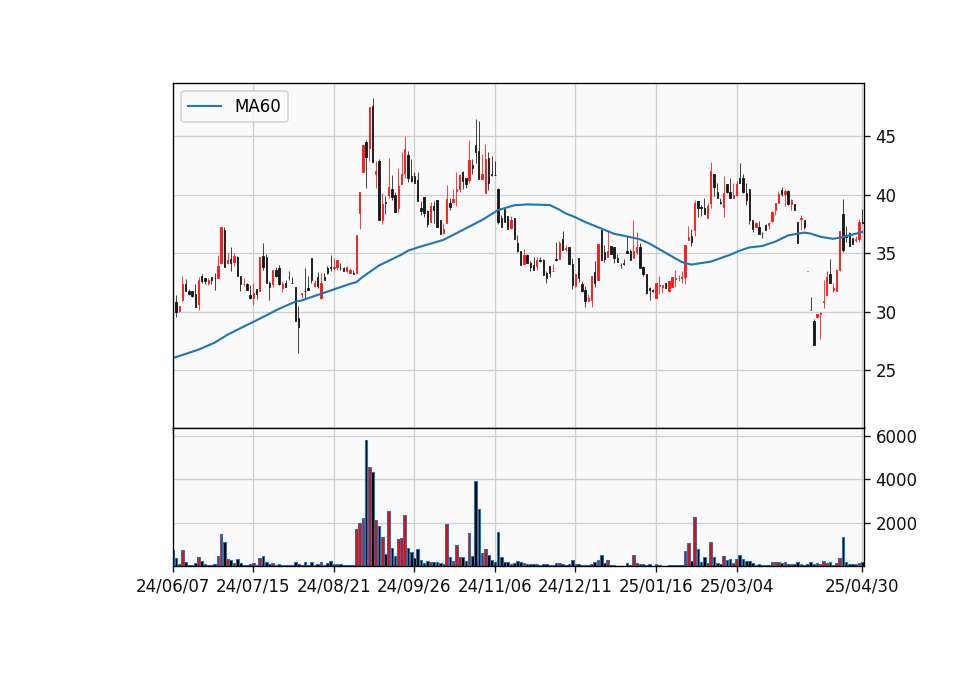
Task: Click the volume axis value 2000
Action: point(896,524)
